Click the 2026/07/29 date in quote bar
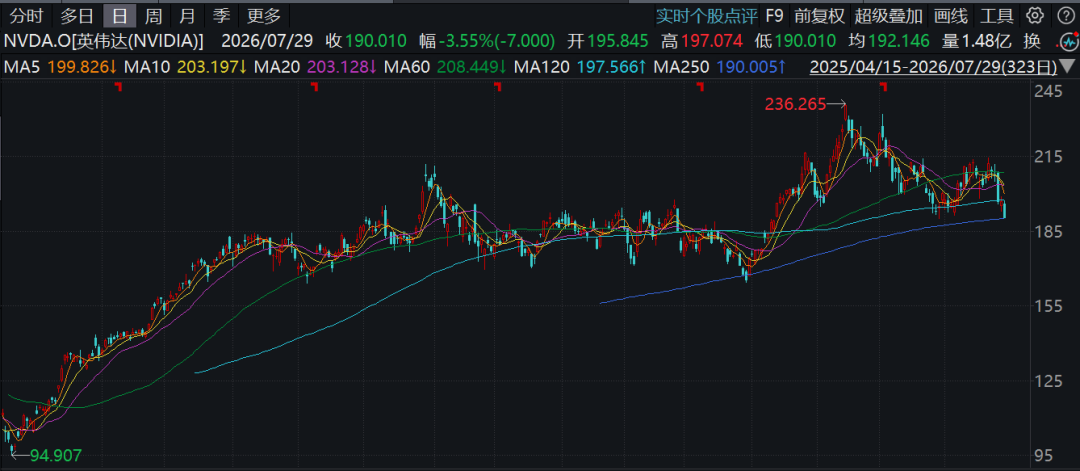1080x471 pixels. [267, 41]
